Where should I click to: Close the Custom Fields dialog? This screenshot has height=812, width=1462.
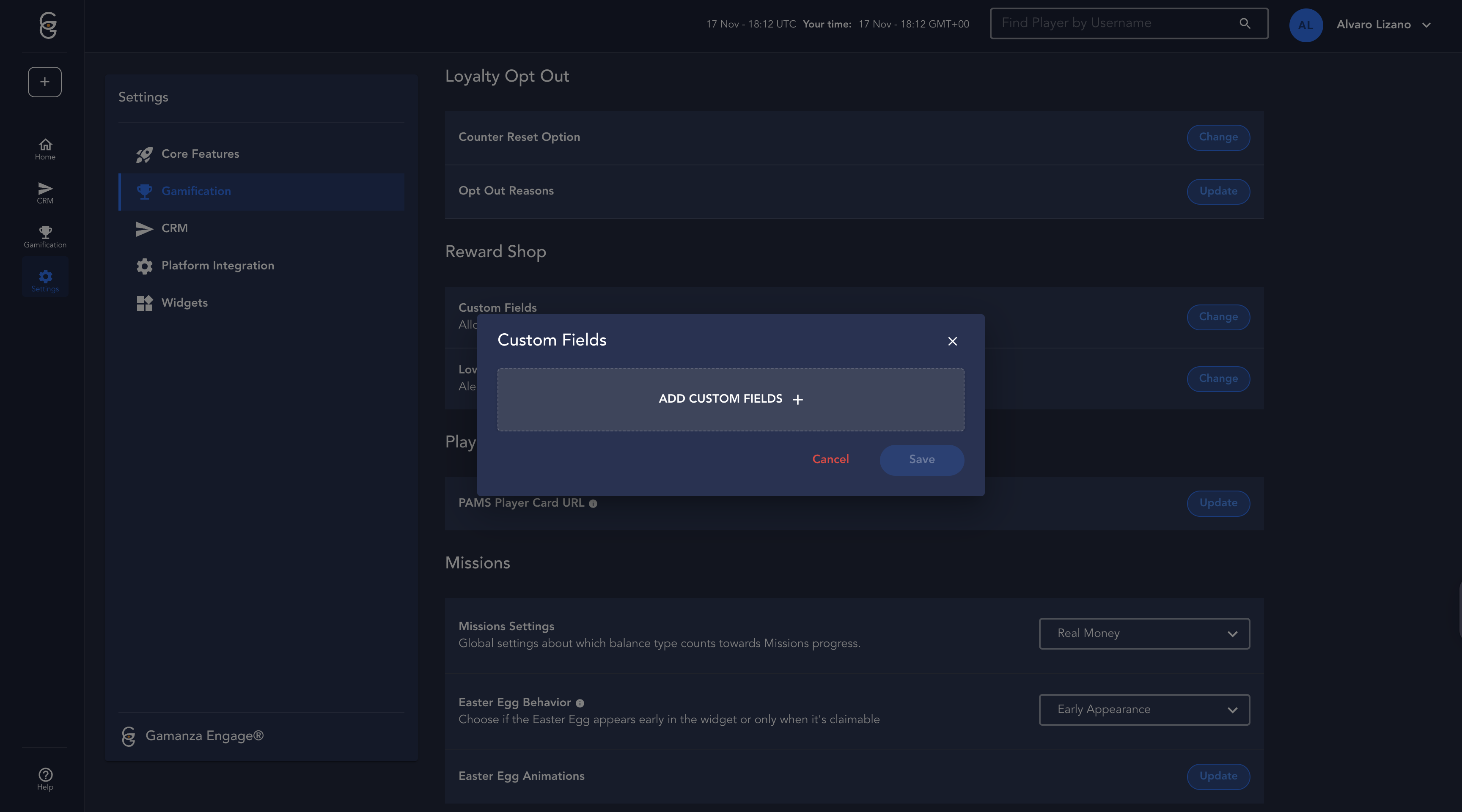(952, 341)
